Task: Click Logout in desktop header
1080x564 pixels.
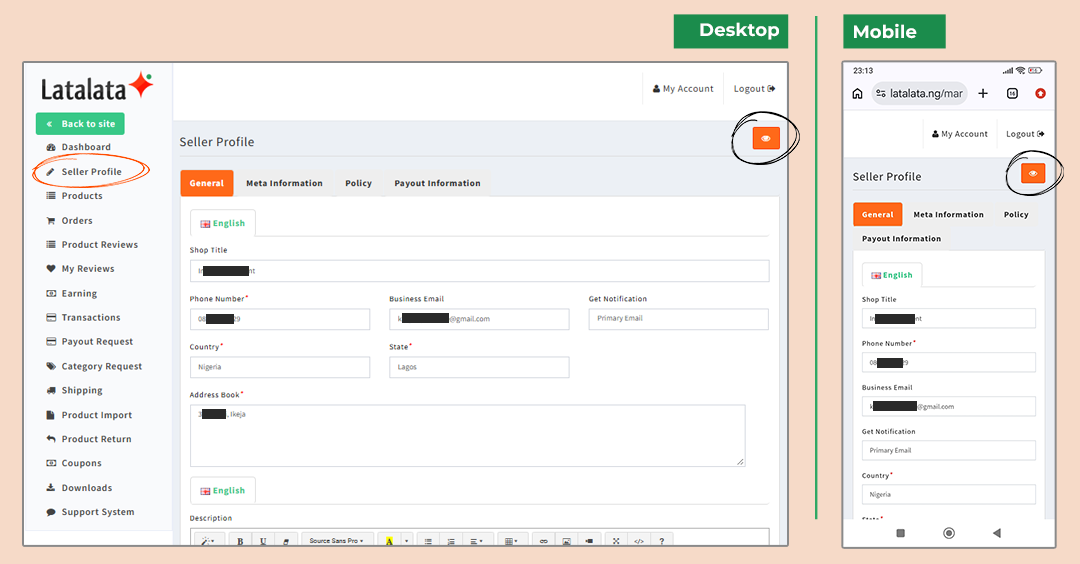Action: pyautogui.click(x=754, y=89)
